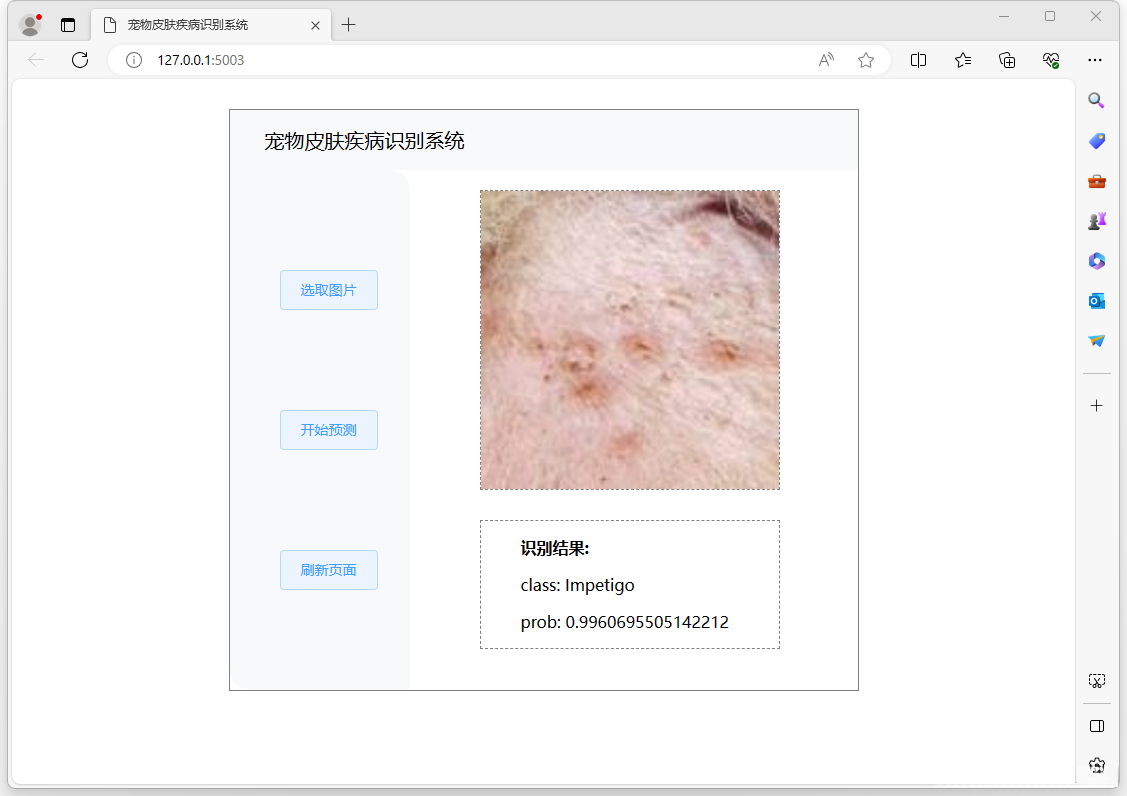Launch Games from the chess piece sidebar icon
Viewport: 1127px width, 796px height.
click(1096, 220)
